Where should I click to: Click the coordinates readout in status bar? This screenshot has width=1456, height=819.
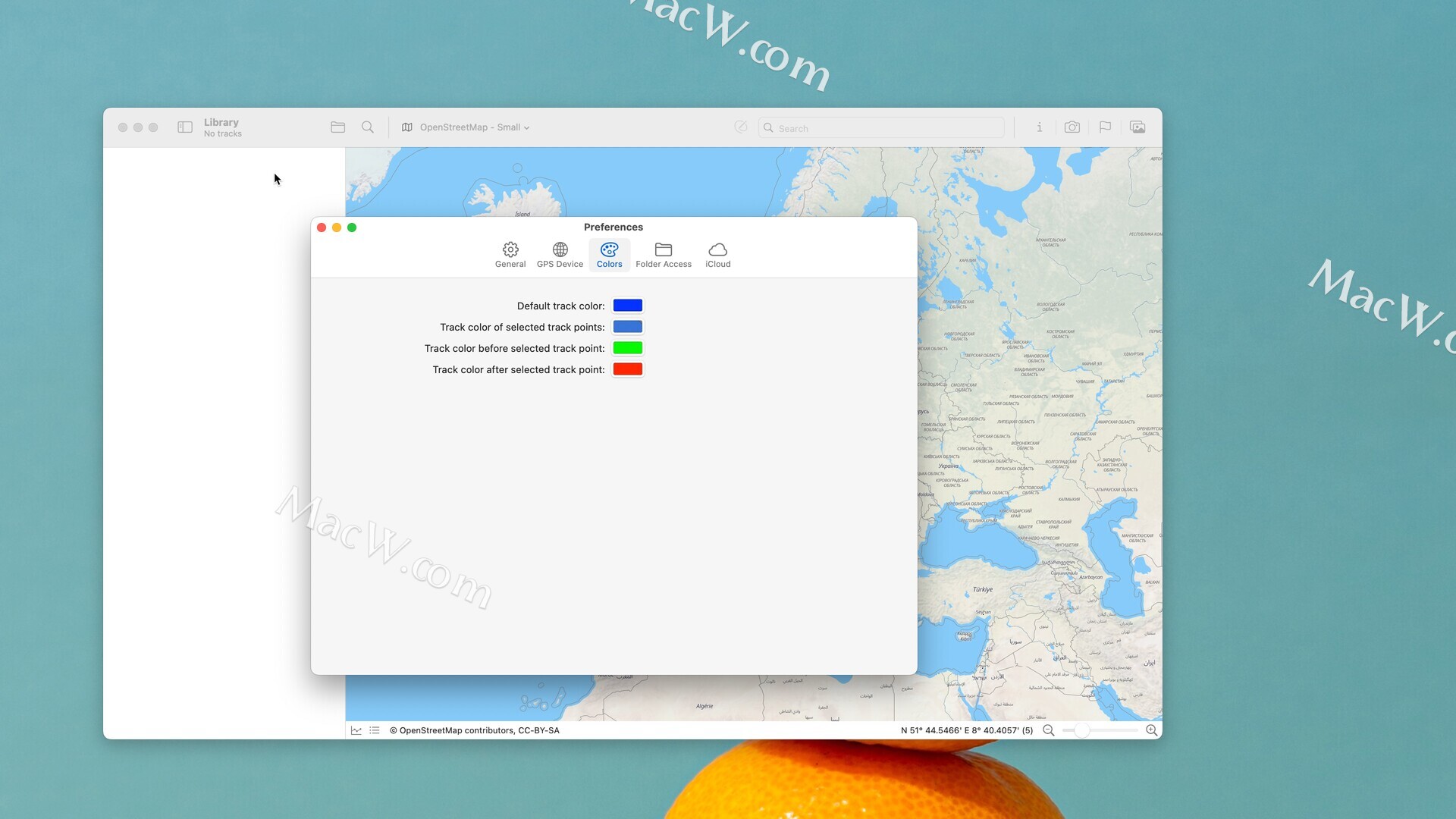tap(967, 730)
